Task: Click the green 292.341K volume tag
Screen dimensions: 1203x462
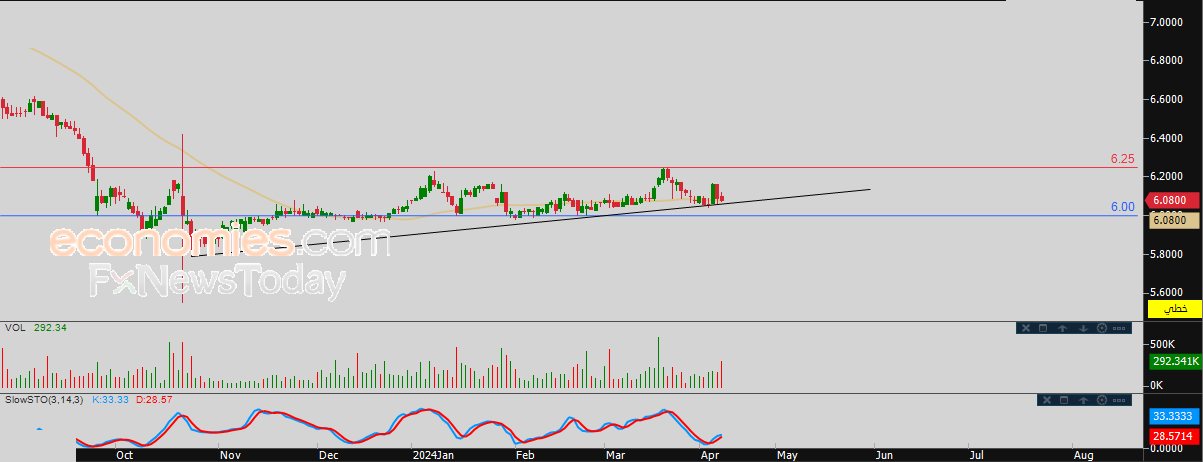Action: click(1174, 361)
